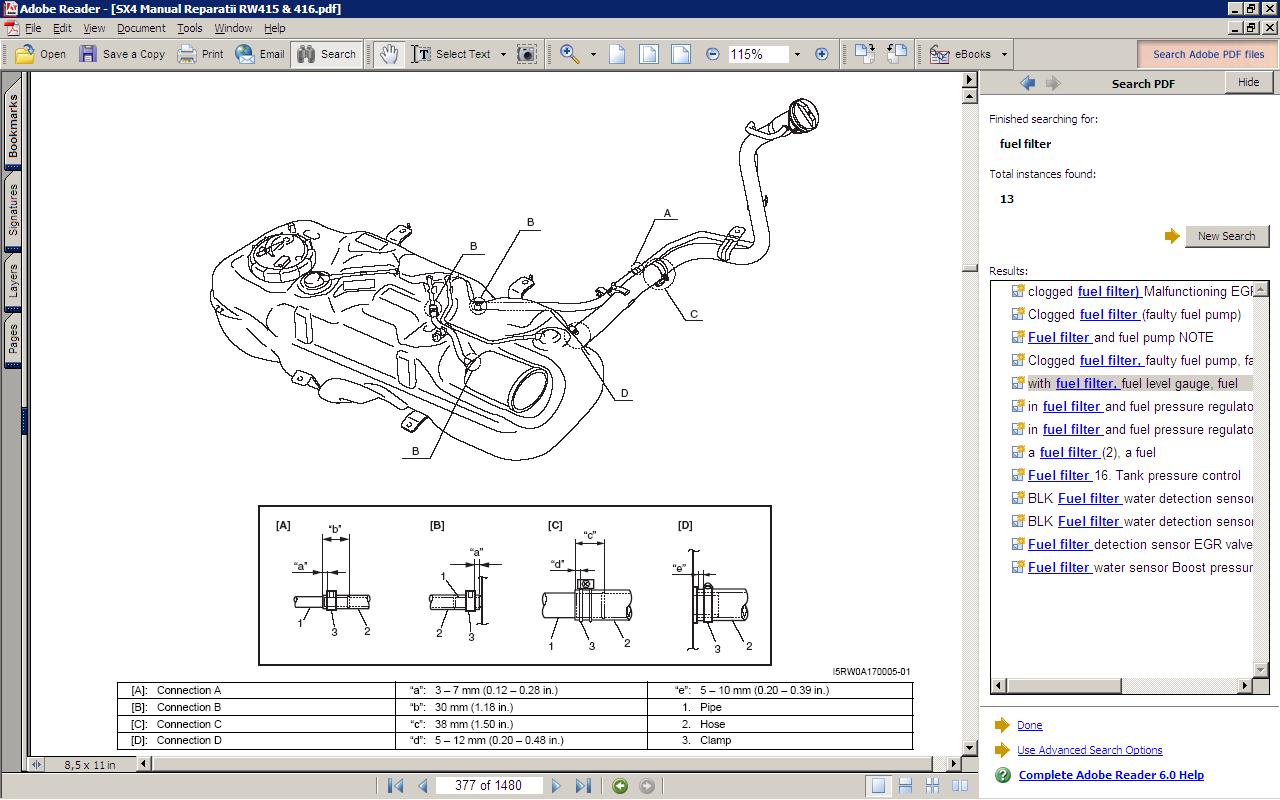
Task: Open Select Text tool dropdown arrow
Action: 503,54
